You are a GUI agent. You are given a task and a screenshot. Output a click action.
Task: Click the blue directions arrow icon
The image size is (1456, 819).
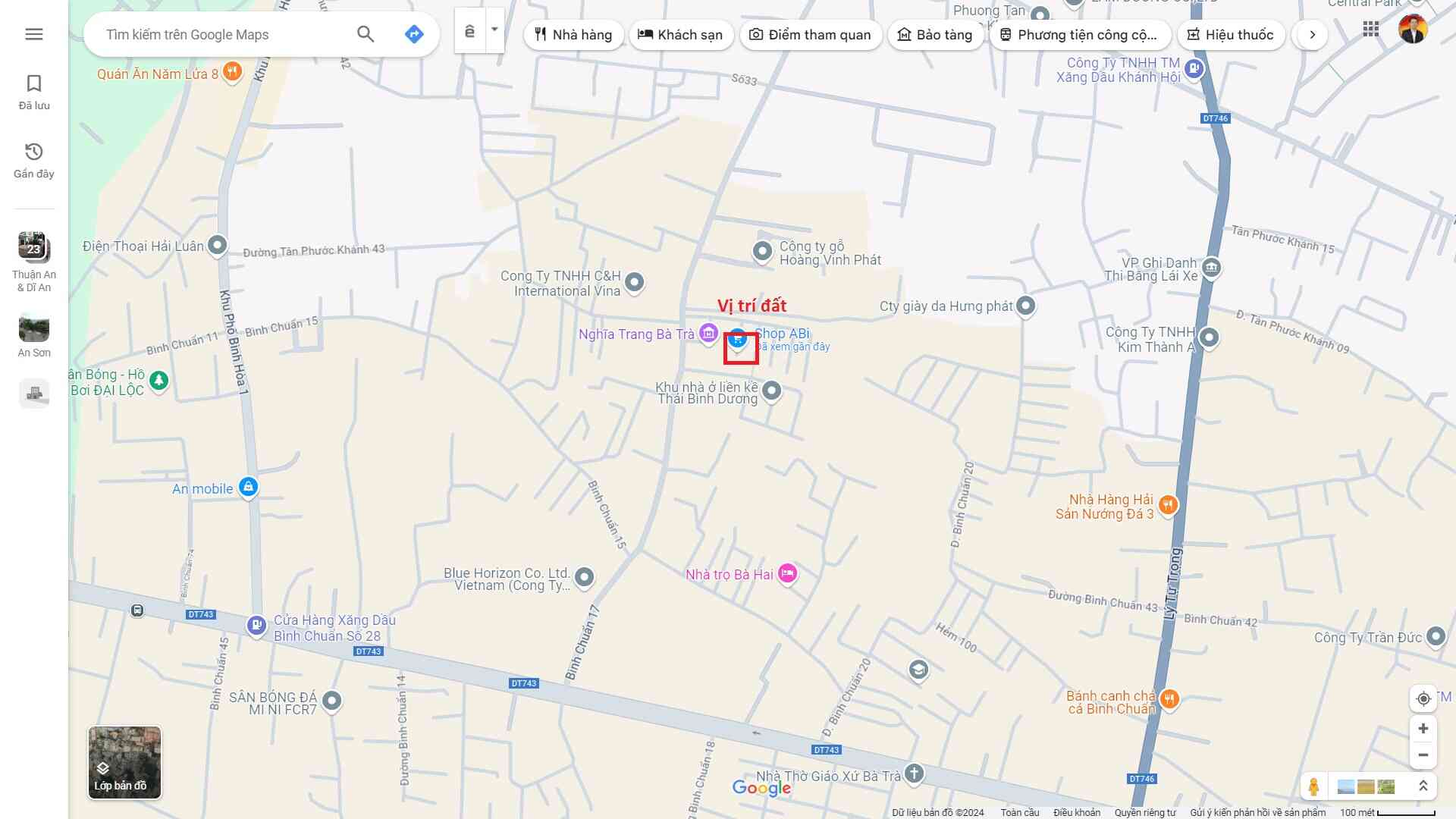(x=414, y=34)
